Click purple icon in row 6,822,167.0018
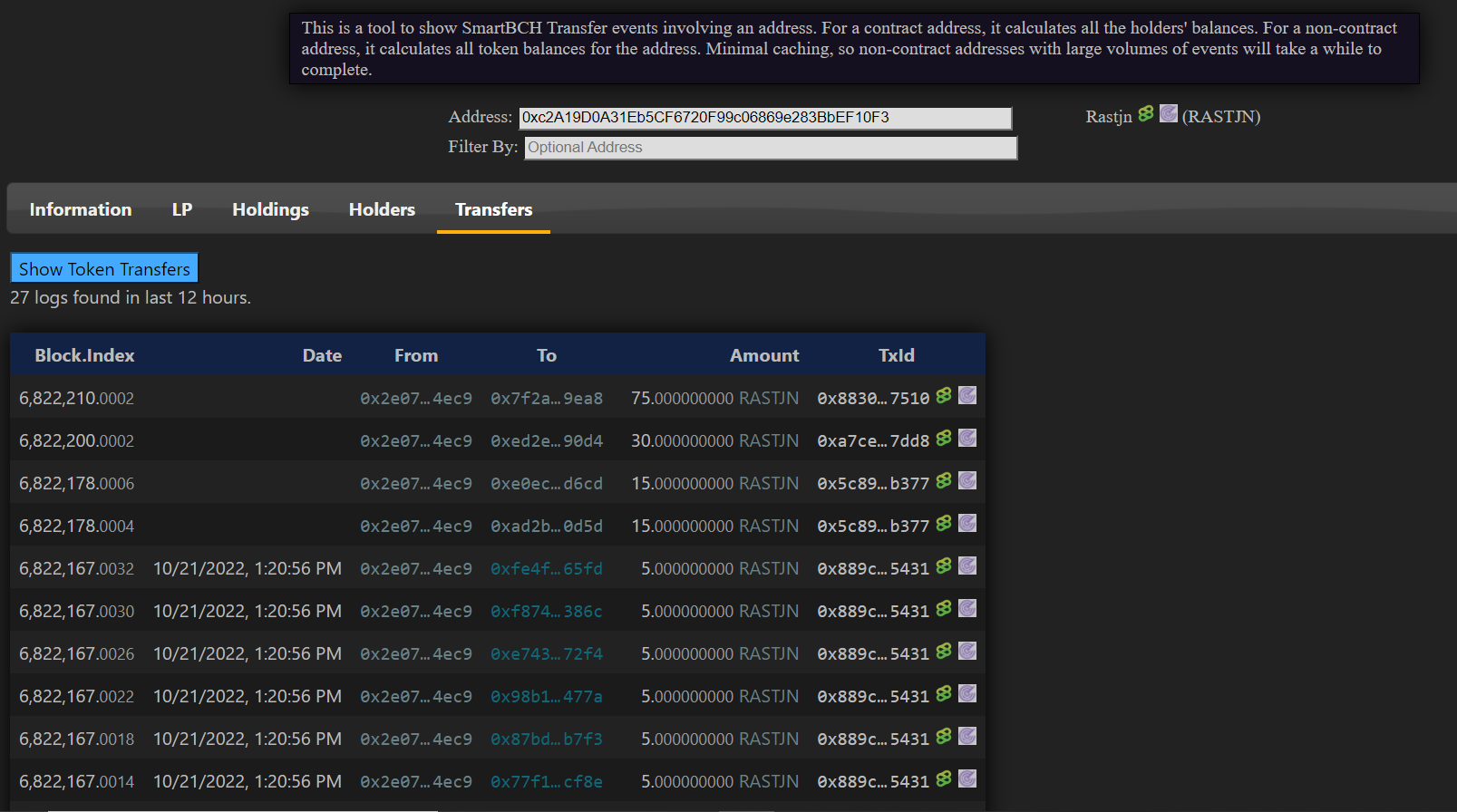 (967, 736)
